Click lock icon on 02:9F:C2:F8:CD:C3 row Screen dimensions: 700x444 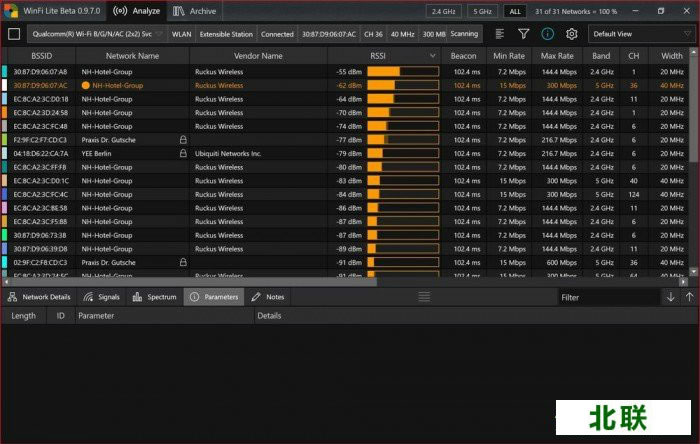coord(183,262)
